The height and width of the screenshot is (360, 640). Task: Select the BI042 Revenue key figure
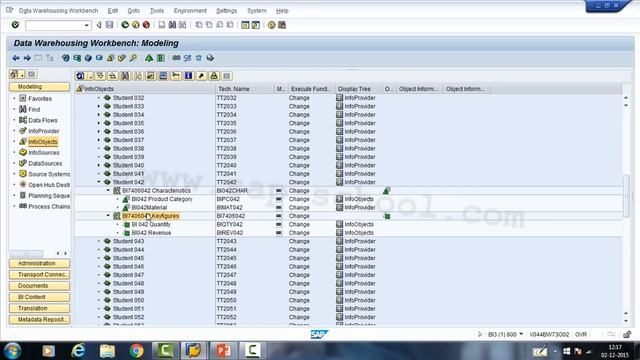pyautogui.click(x=151, y=233)
